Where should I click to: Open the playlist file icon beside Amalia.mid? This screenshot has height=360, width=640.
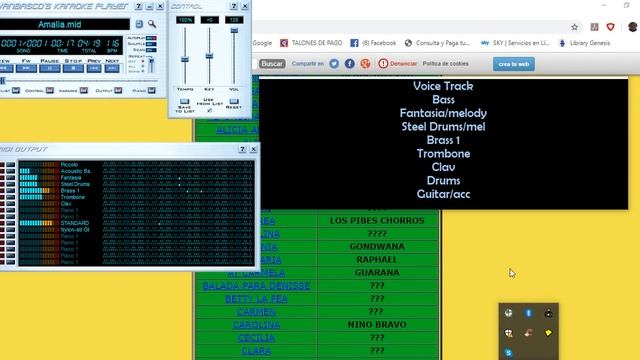(139, 24)
